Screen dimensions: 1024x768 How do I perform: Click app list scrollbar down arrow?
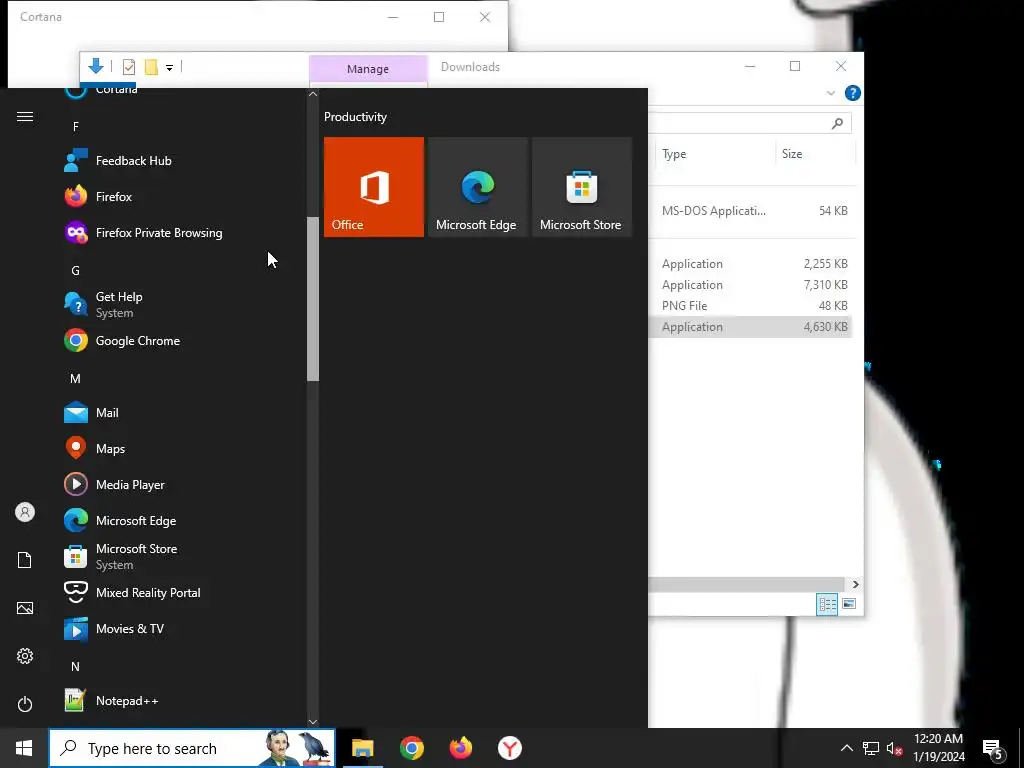tap(313, 722)
